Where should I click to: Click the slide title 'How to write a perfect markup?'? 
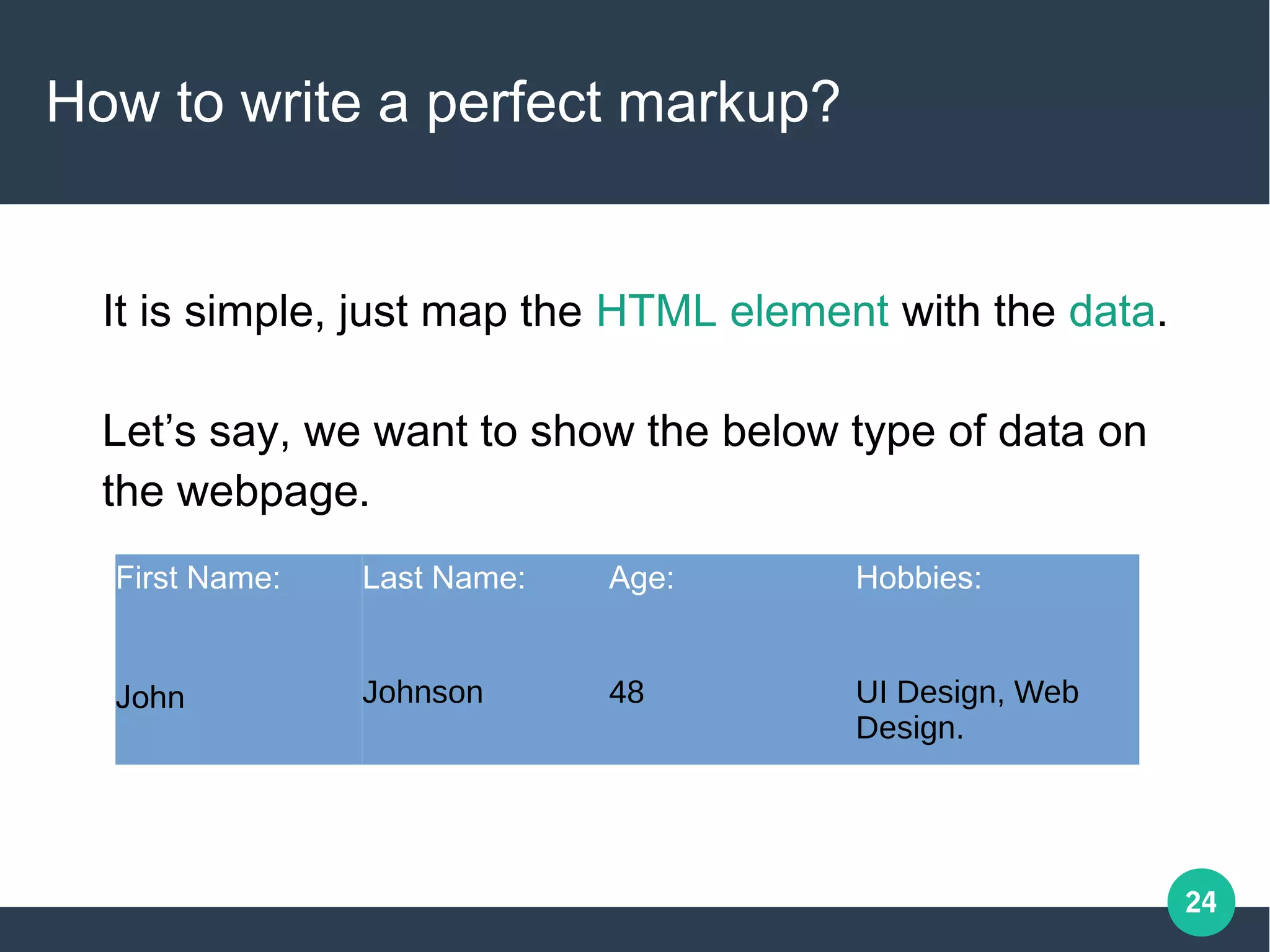(x=443, y=103)
